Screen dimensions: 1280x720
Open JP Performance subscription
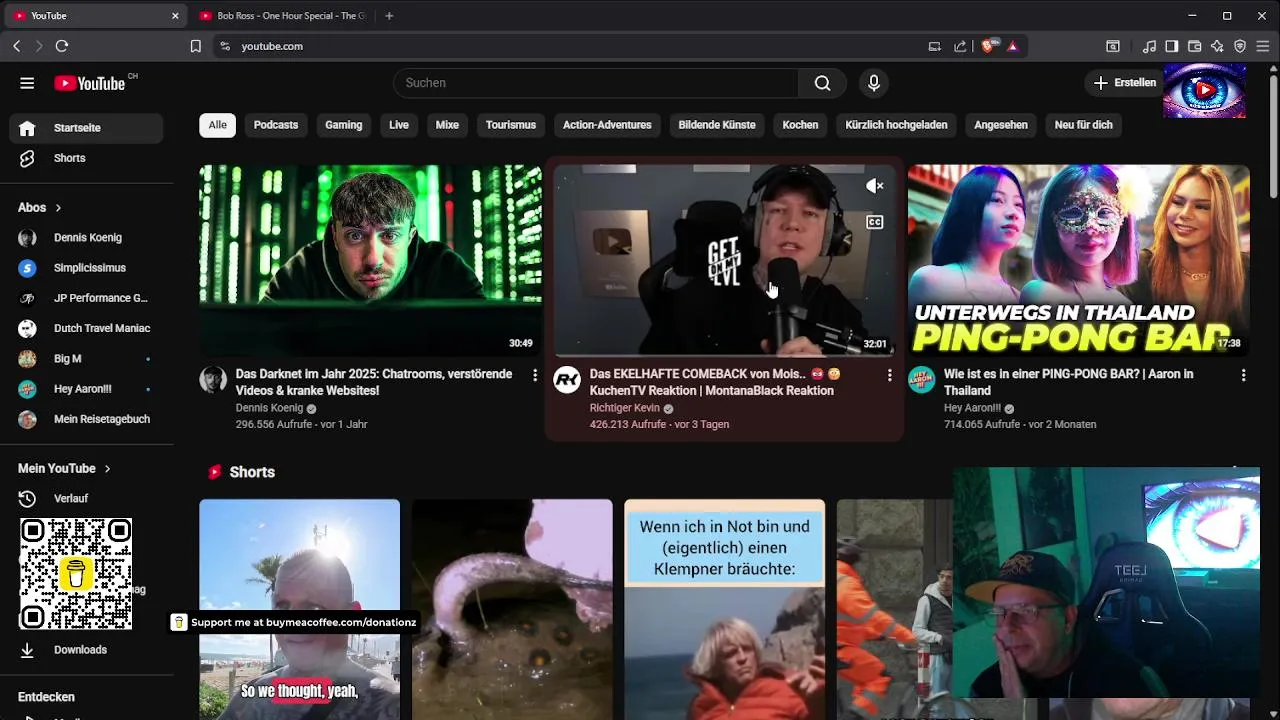[86, 298]
